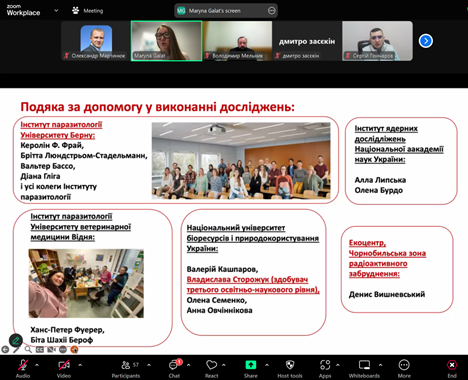Open the Zoom Workplace dropdown chevron

[x=56, y=11]
